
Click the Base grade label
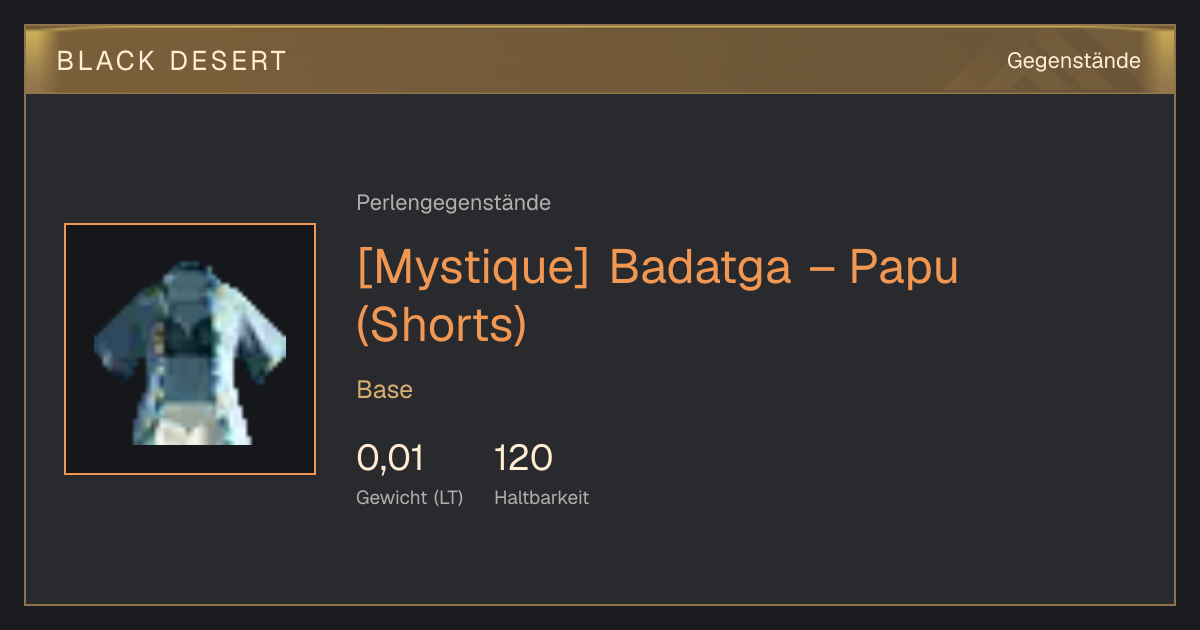click(x=385, y=390)
